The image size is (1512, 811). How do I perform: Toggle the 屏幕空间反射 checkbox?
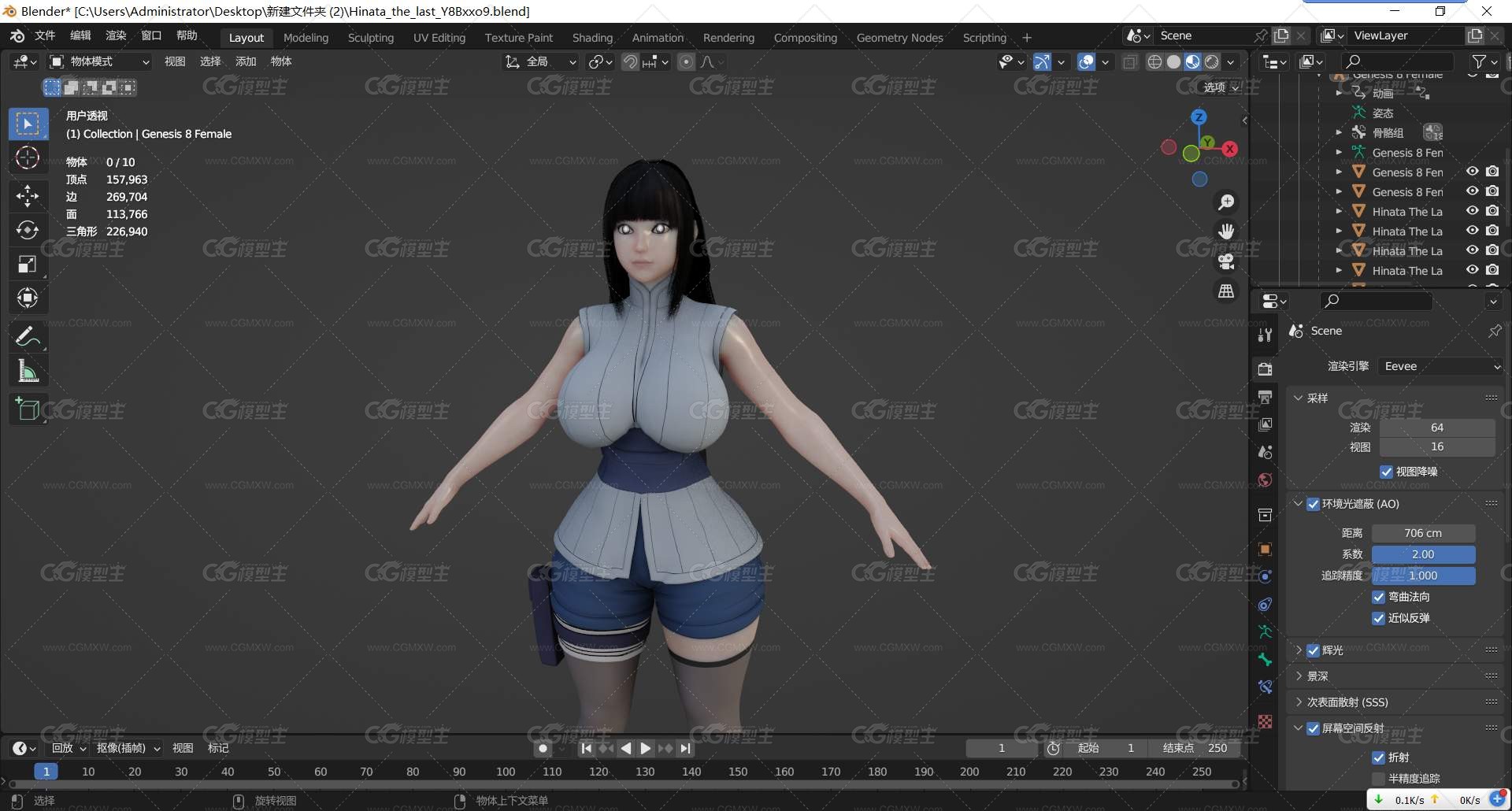[1313, 728]
